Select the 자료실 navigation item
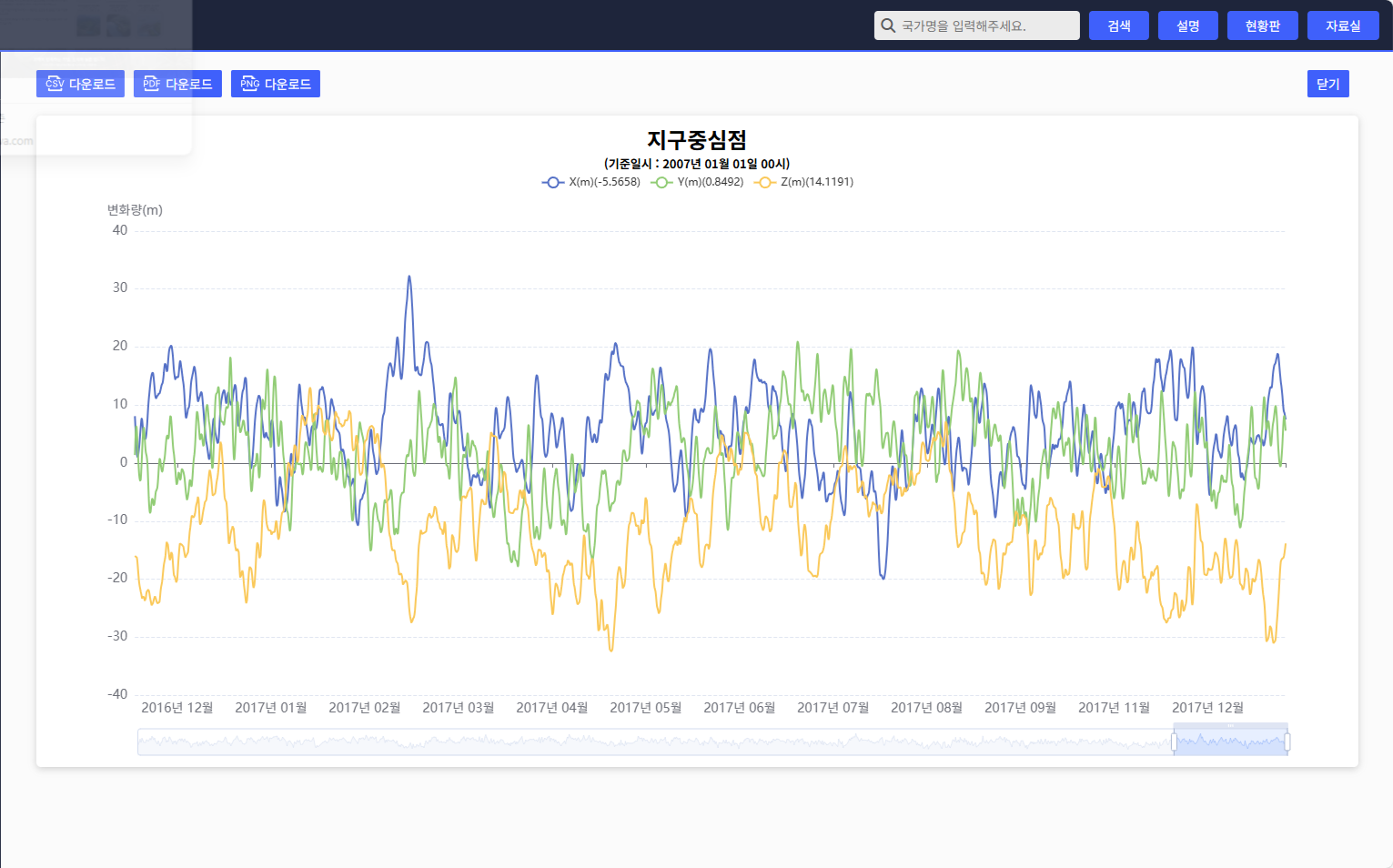The height and width of the screenshot is (868, 1393). [1342, 25]
